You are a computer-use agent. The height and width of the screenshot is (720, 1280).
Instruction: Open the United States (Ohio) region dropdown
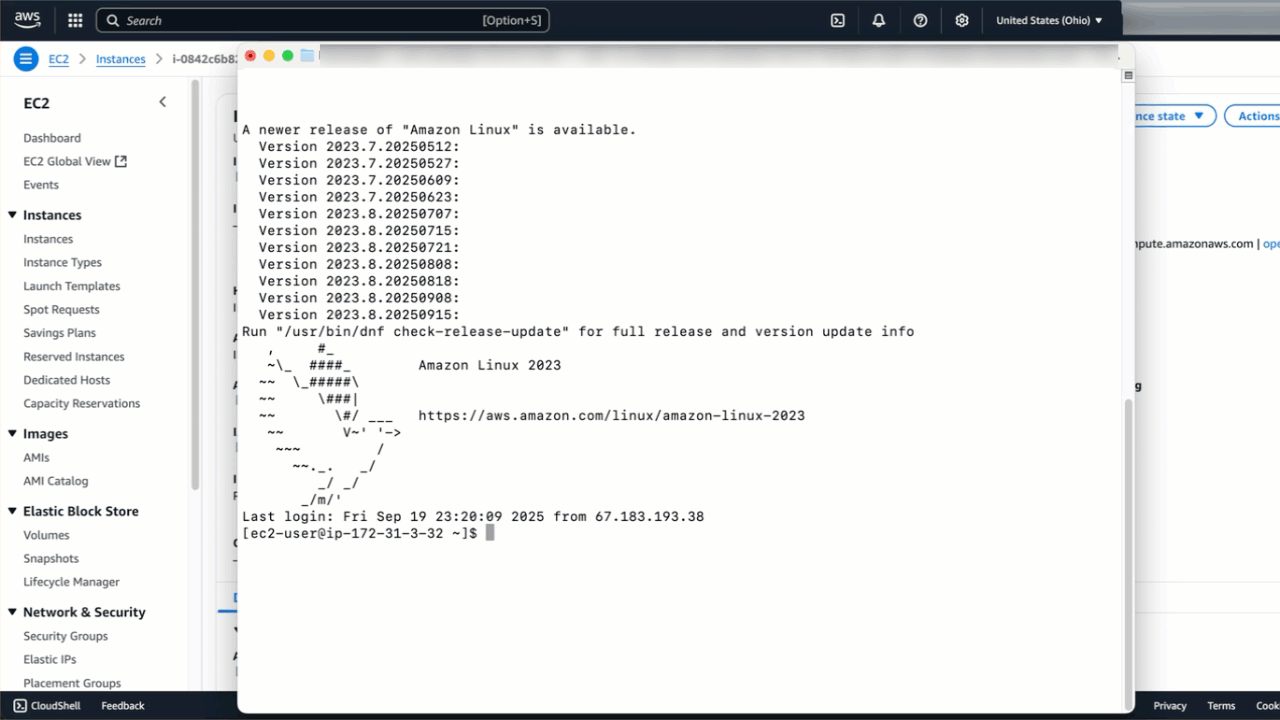tap(1049, 20)
